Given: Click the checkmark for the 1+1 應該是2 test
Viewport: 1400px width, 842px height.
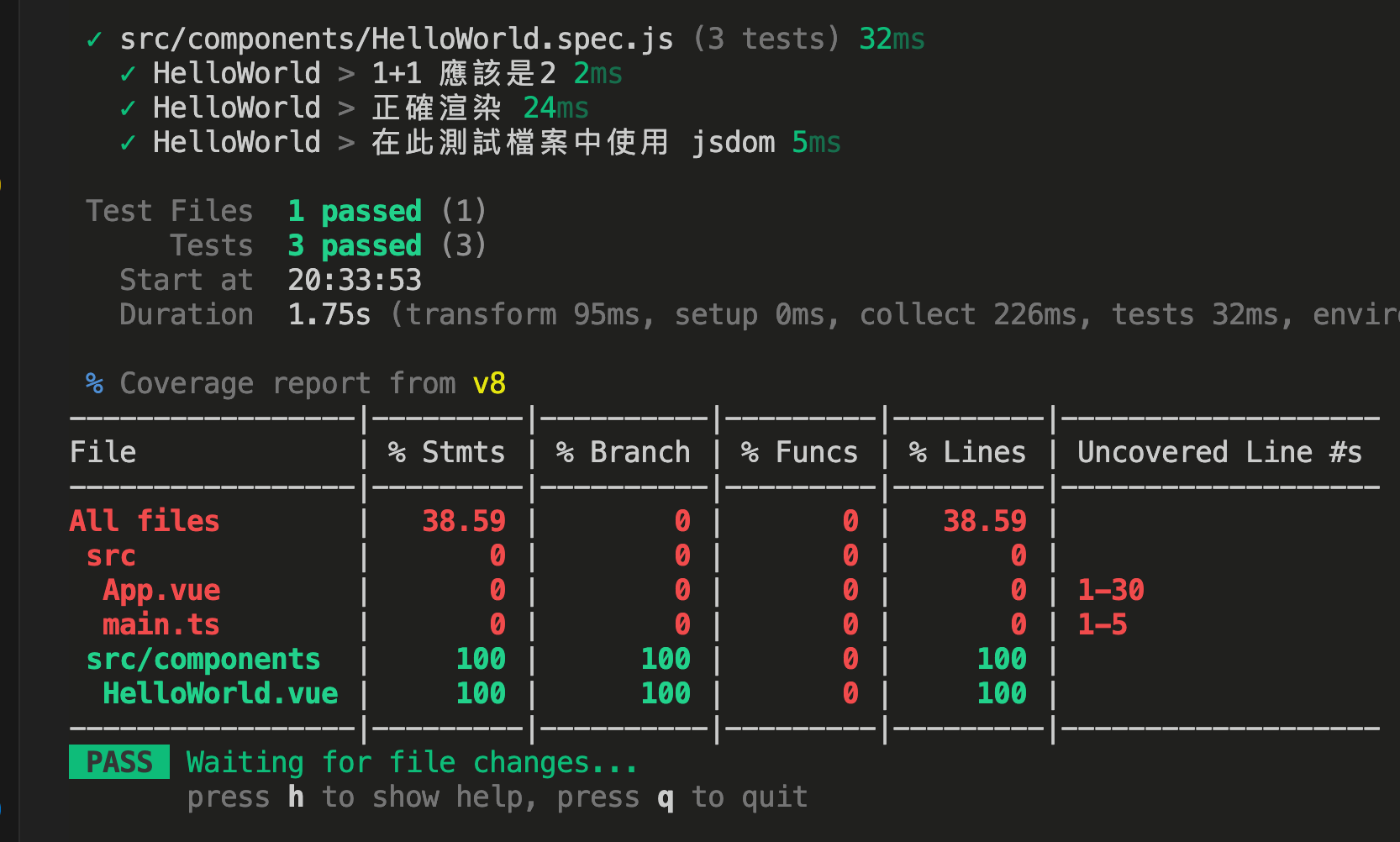Looking at the screenshot, I should [x=128, y=74].
